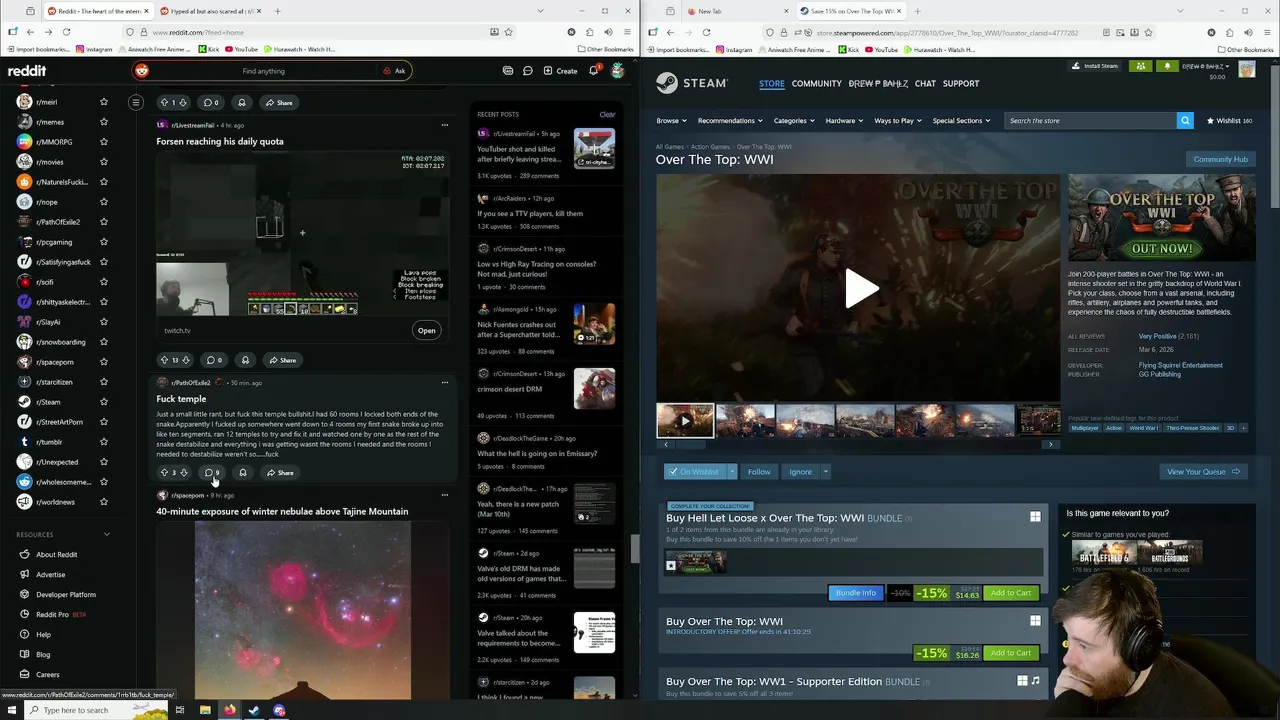The height and width of the screenshot is (720, 1280).
Task: Open overflow menu on LivestreamFail post
Action: (445, 125)
